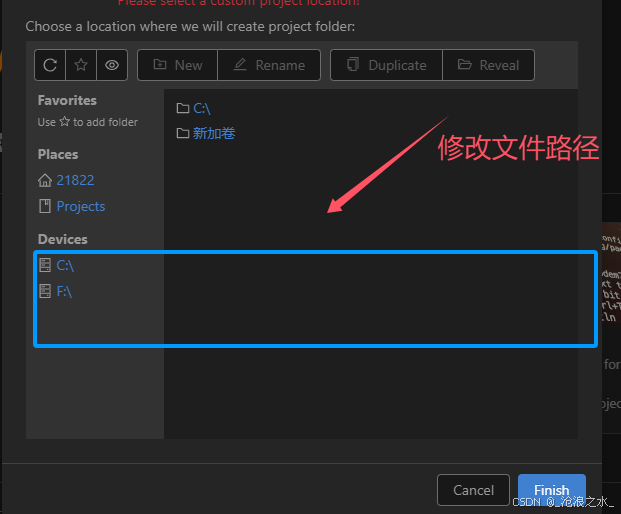Click the Rename button
The image size is (621, 514).
tap(269, 65)
